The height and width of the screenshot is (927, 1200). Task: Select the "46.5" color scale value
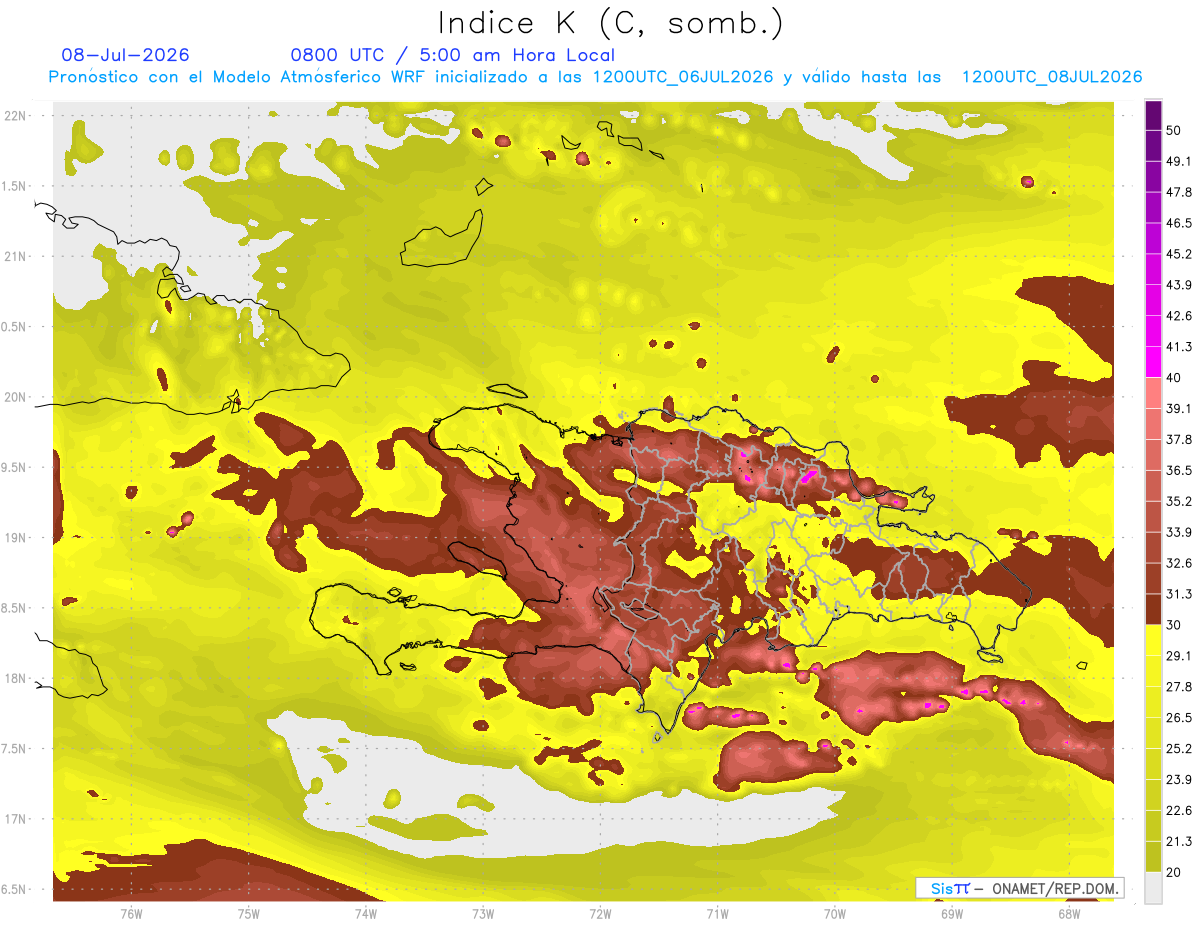coord(1179,222)
